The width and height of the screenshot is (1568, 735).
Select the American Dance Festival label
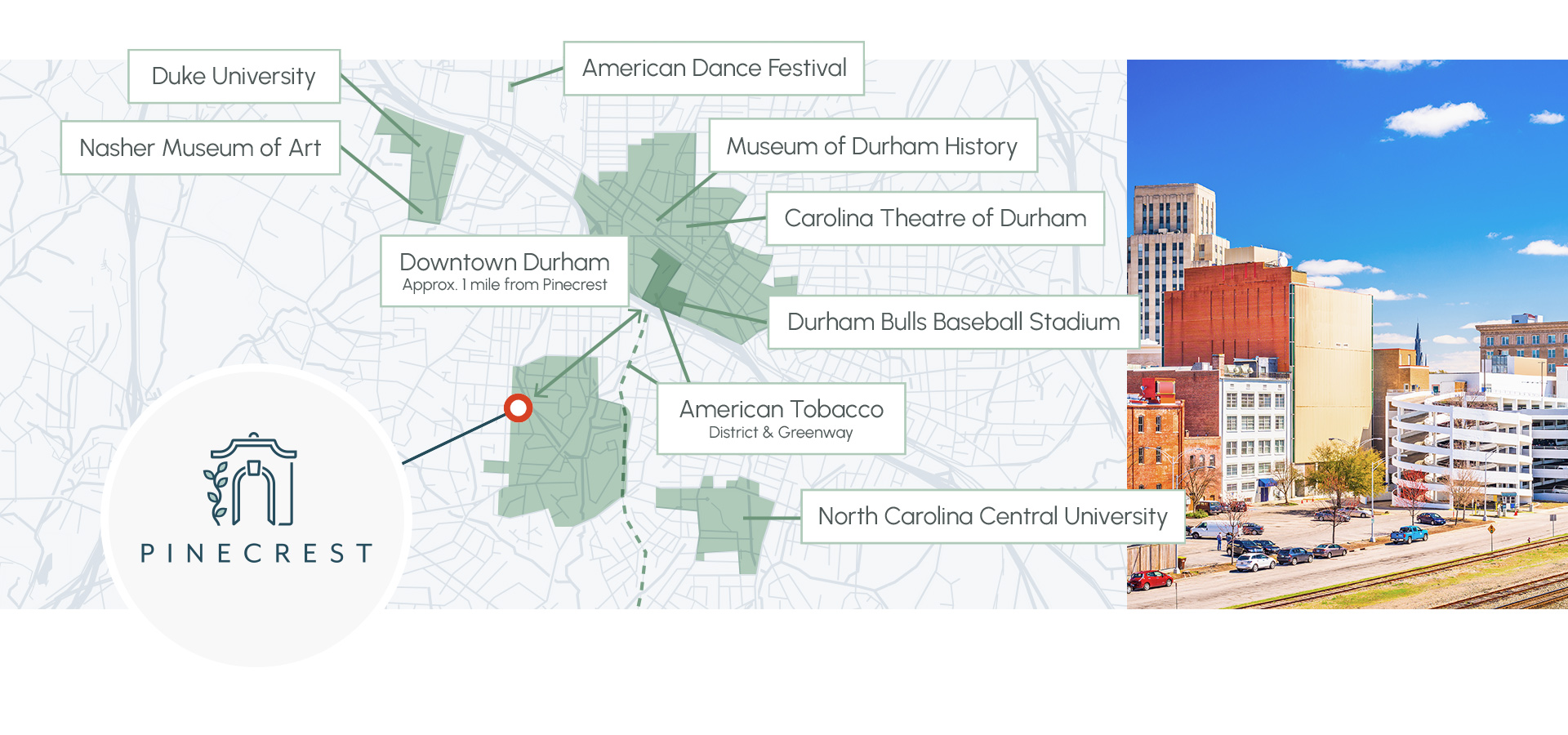(714, 69)
